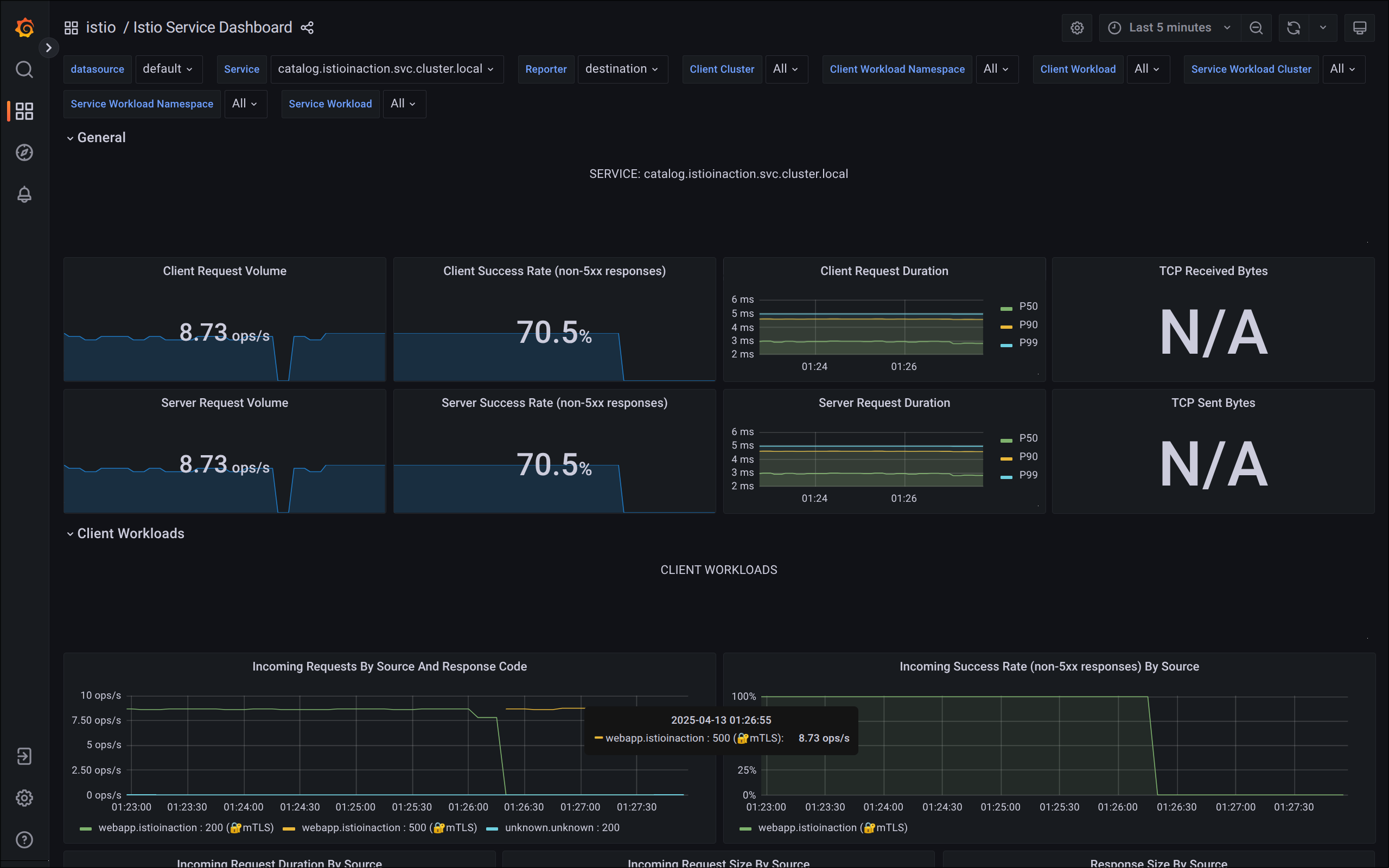Screen dimensions: 1389x868
Task: Open Server Success Rate panel title
Action: (x=554, y=403)
